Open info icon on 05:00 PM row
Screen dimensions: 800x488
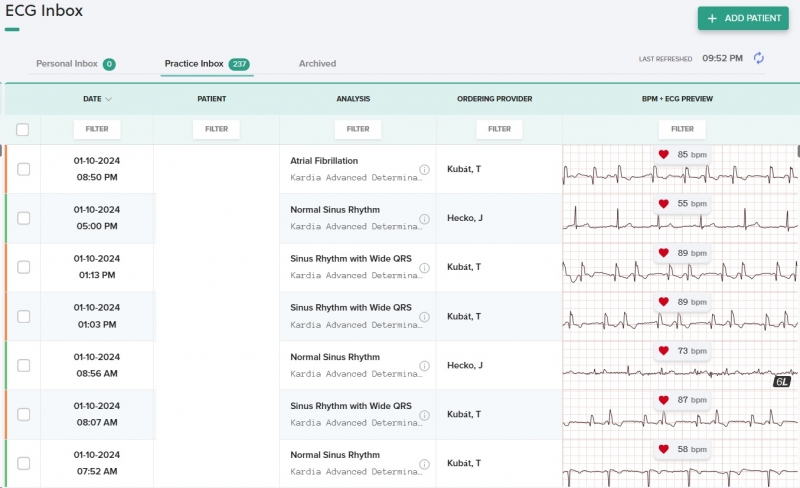click(x=424, y=219)
